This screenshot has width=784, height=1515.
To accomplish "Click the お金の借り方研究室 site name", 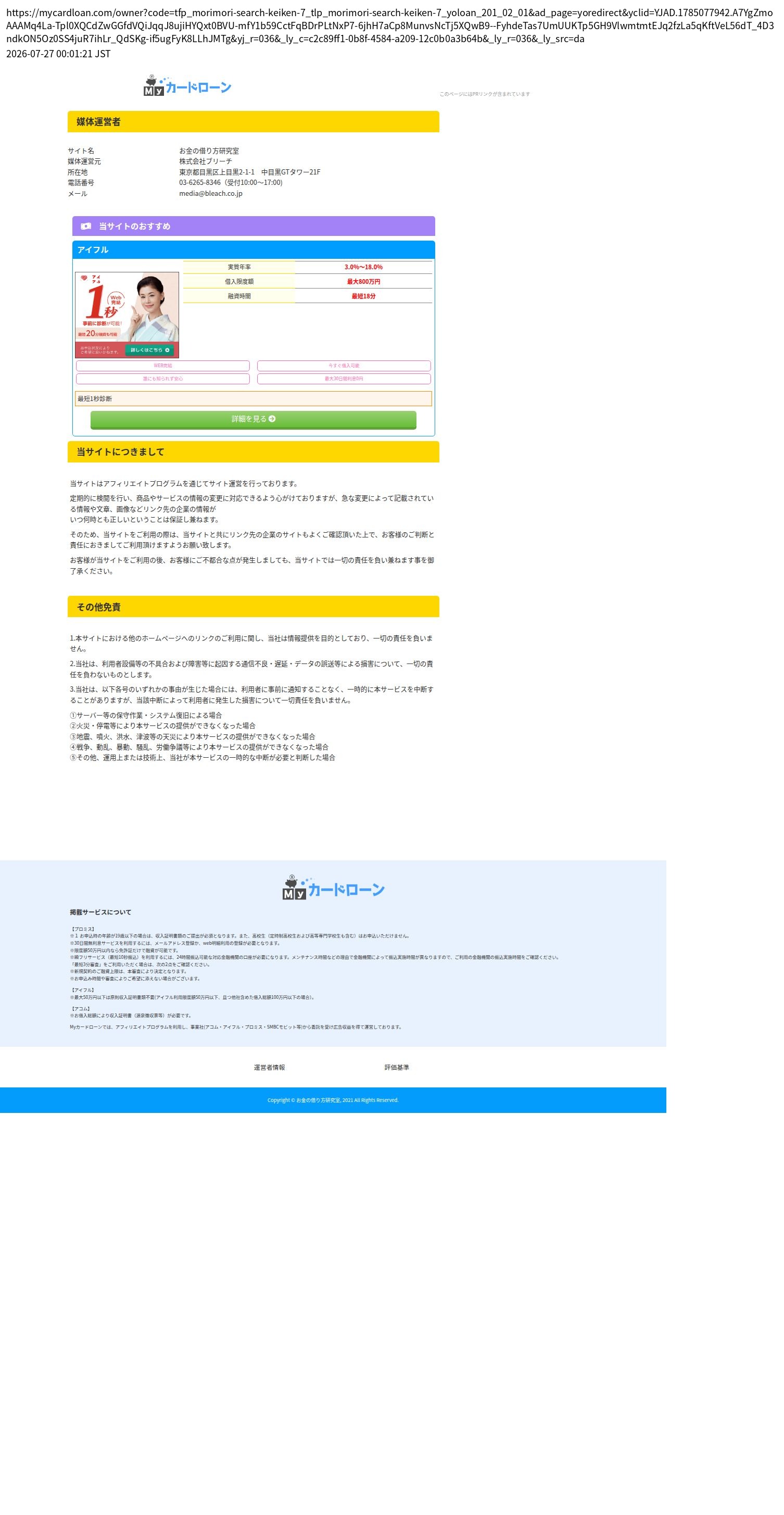I will point(209,151).
